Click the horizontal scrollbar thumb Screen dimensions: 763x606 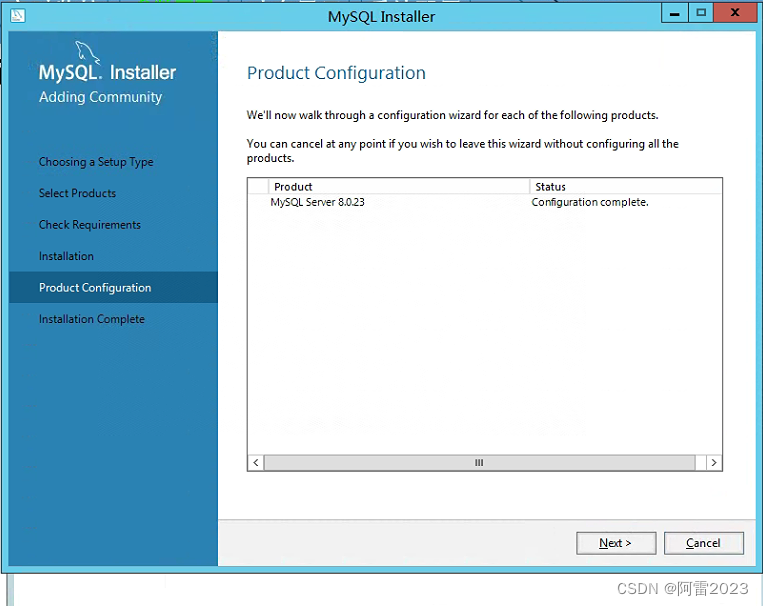(x=479, y=462)
